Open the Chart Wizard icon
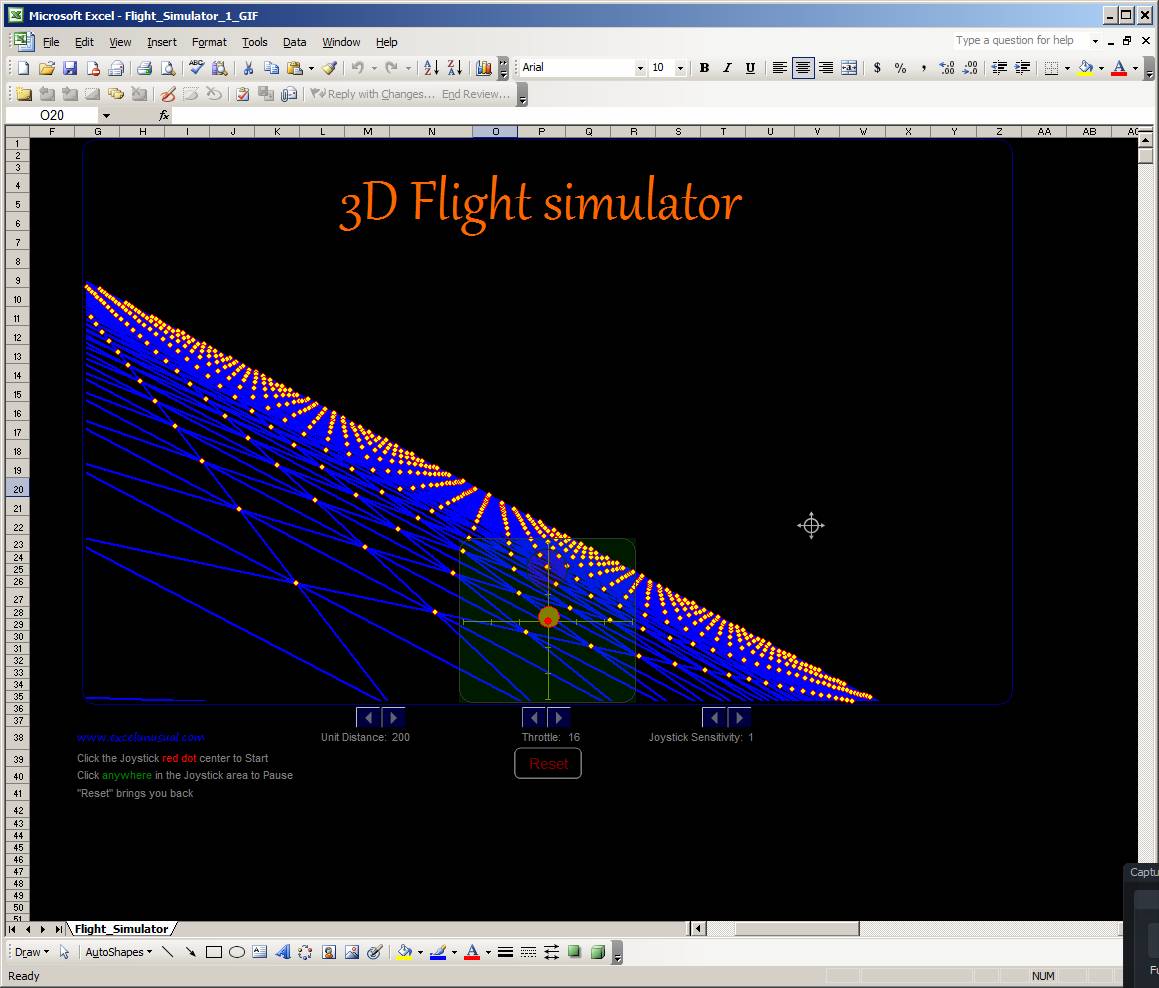Viewport: 1159px width, 988px height. tap(484, 68)
